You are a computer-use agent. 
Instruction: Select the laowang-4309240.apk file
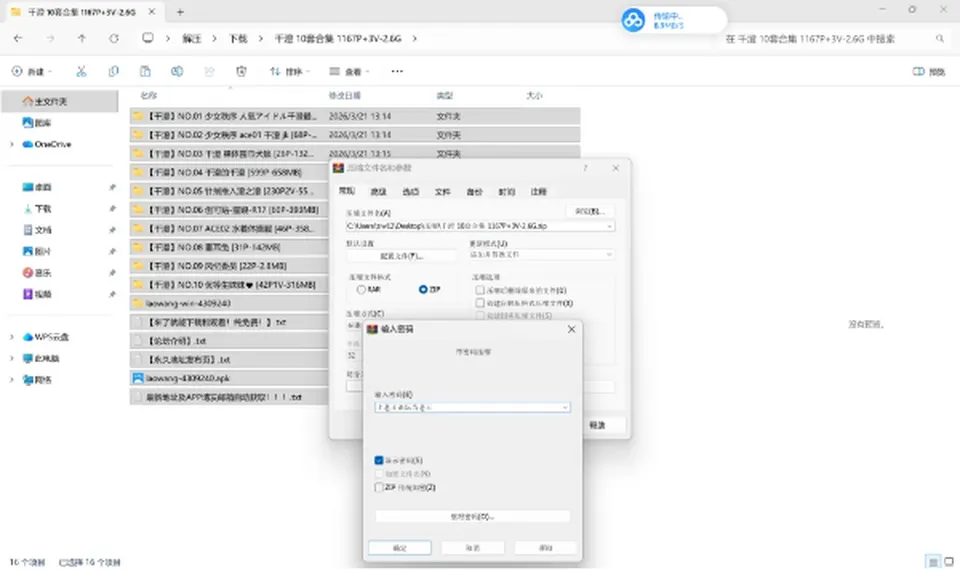[229, 378]
